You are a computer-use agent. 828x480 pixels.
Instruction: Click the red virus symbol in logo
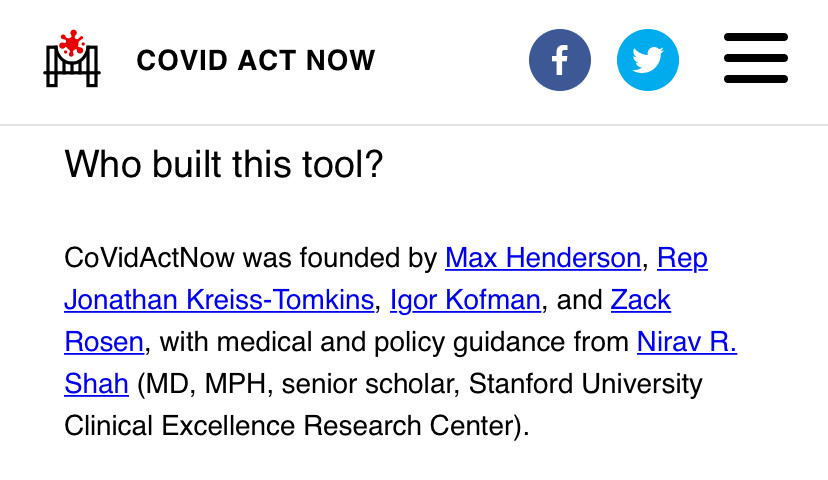tap(72, 43)
